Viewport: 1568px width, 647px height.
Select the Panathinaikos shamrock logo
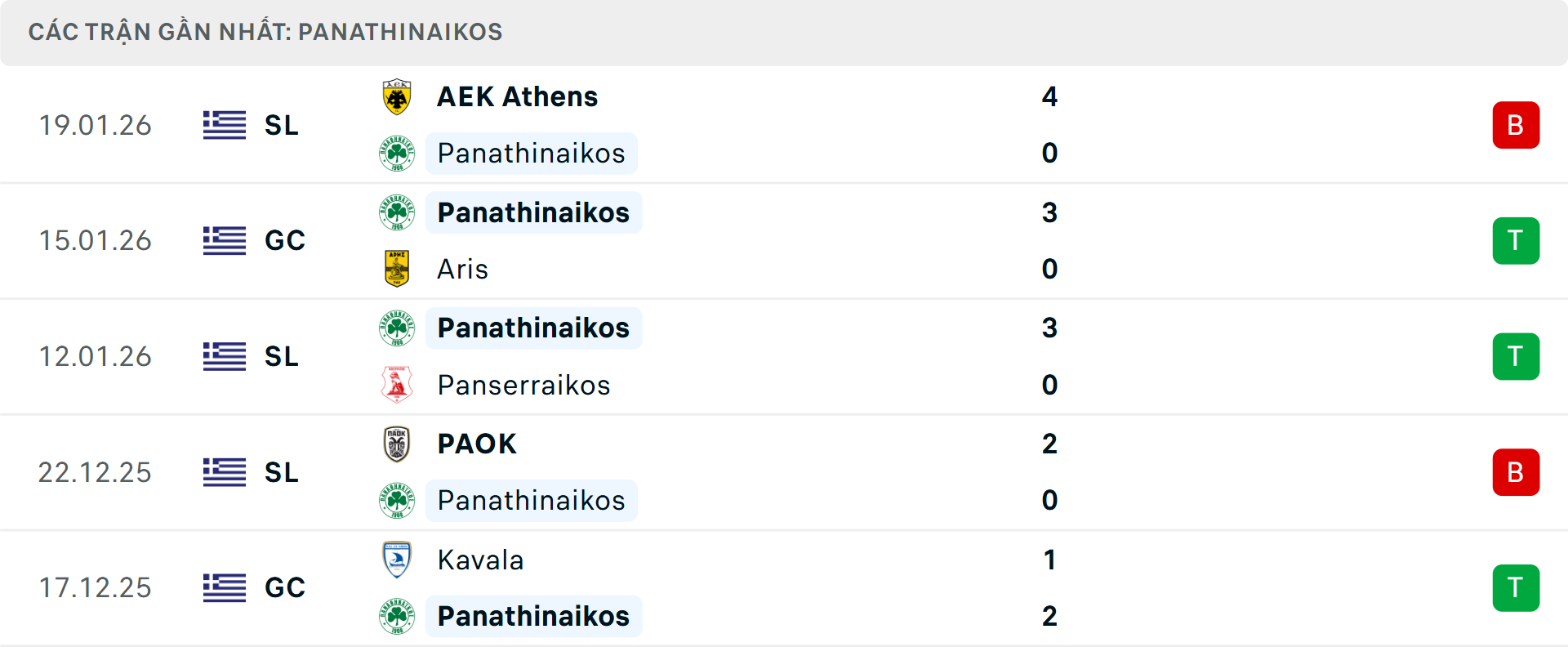tap(397, 153)
